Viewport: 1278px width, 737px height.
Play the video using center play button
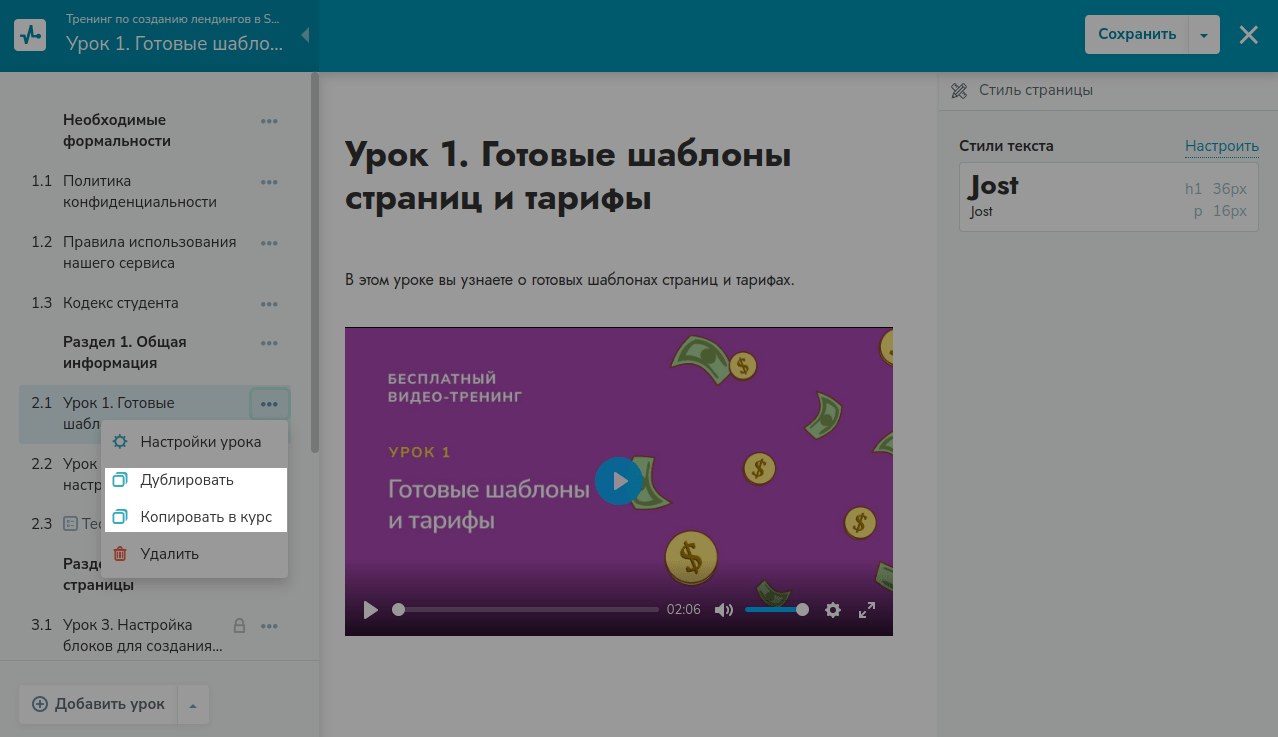pos(619,481)
